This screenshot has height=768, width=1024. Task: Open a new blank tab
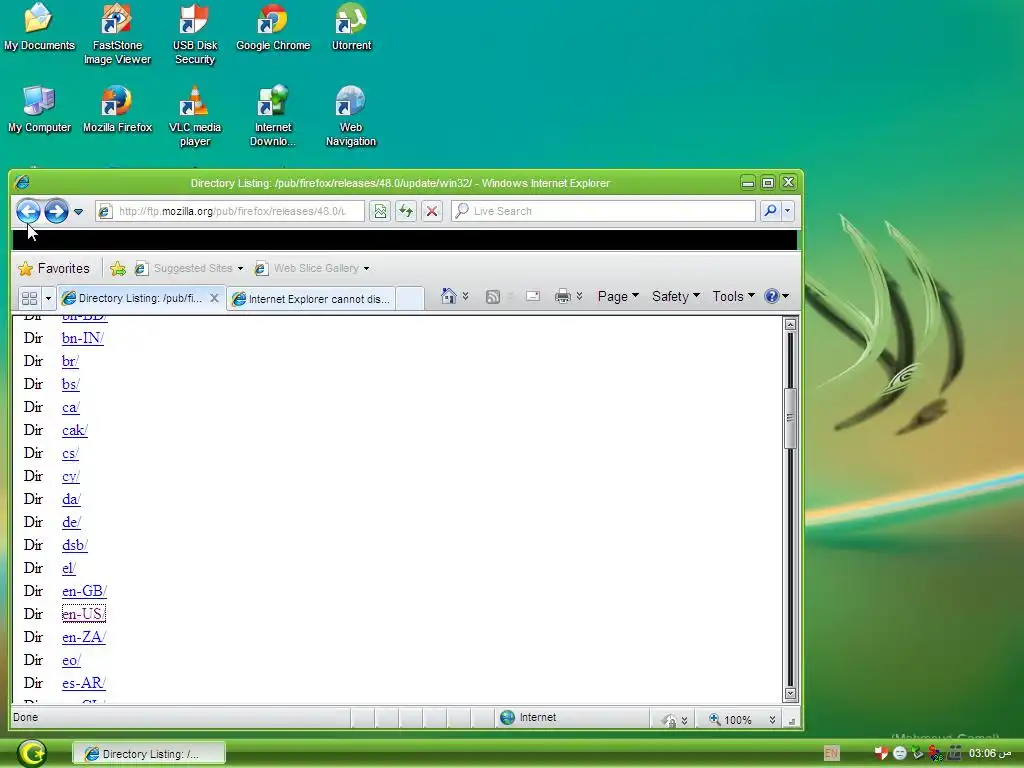coord(409,298)
